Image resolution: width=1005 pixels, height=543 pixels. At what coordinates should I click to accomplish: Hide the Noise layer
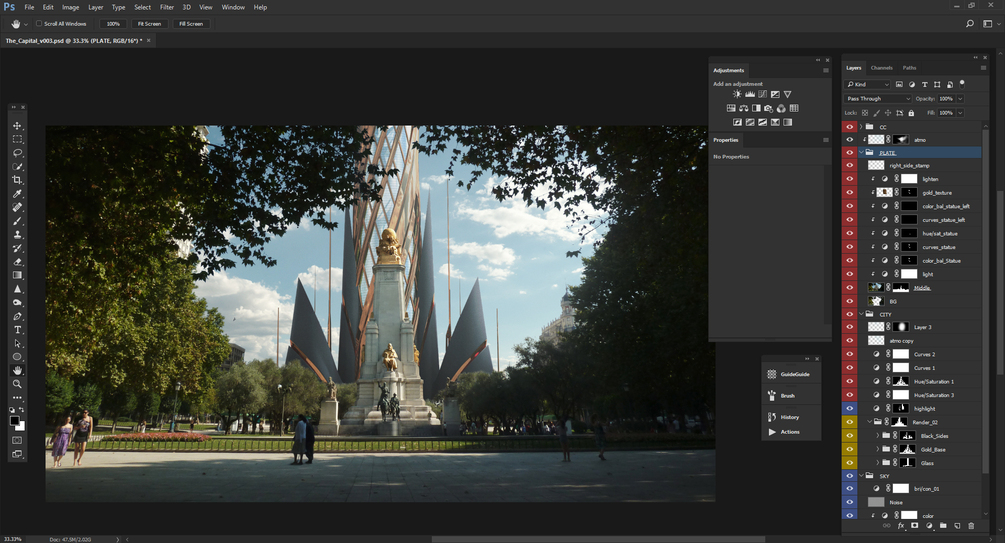click(x=849, y=502)
